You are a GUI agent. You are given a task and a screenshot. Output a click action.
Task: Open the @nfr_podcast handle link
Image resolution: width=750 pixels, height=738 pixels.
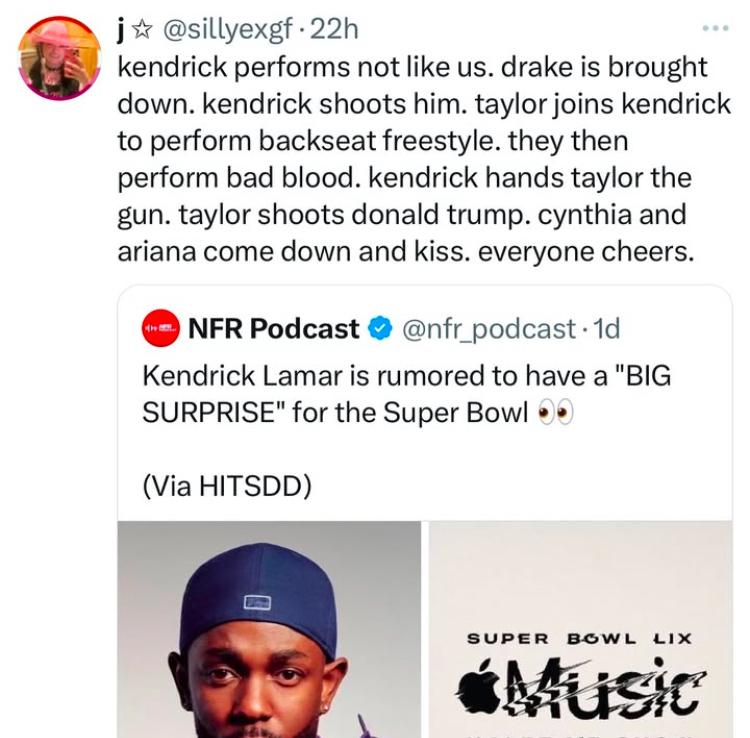(x=488, y=329)
